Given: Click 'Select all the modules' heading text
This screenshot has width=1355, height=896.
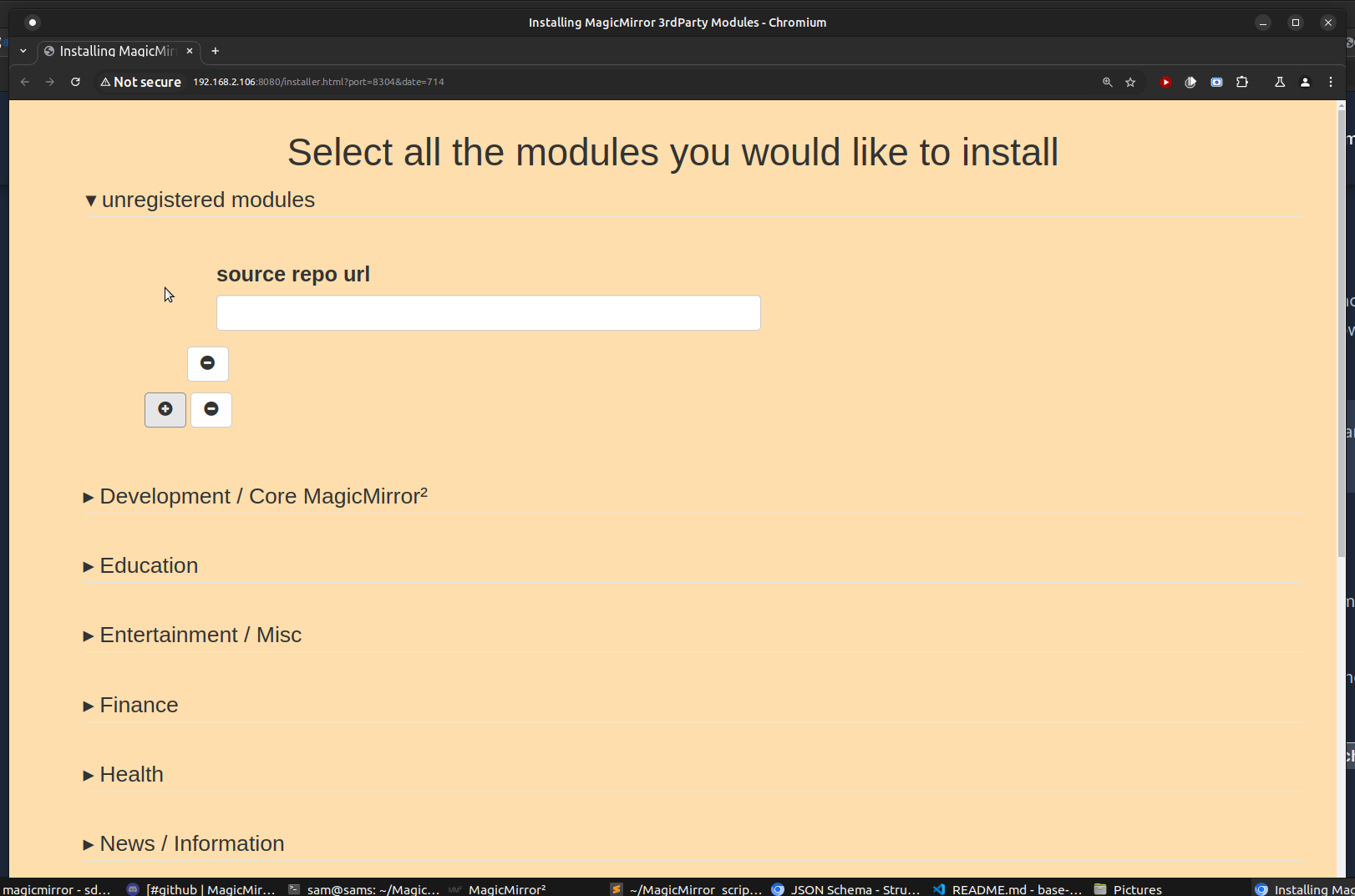Looking at the screenshot, I should [672, 152].
